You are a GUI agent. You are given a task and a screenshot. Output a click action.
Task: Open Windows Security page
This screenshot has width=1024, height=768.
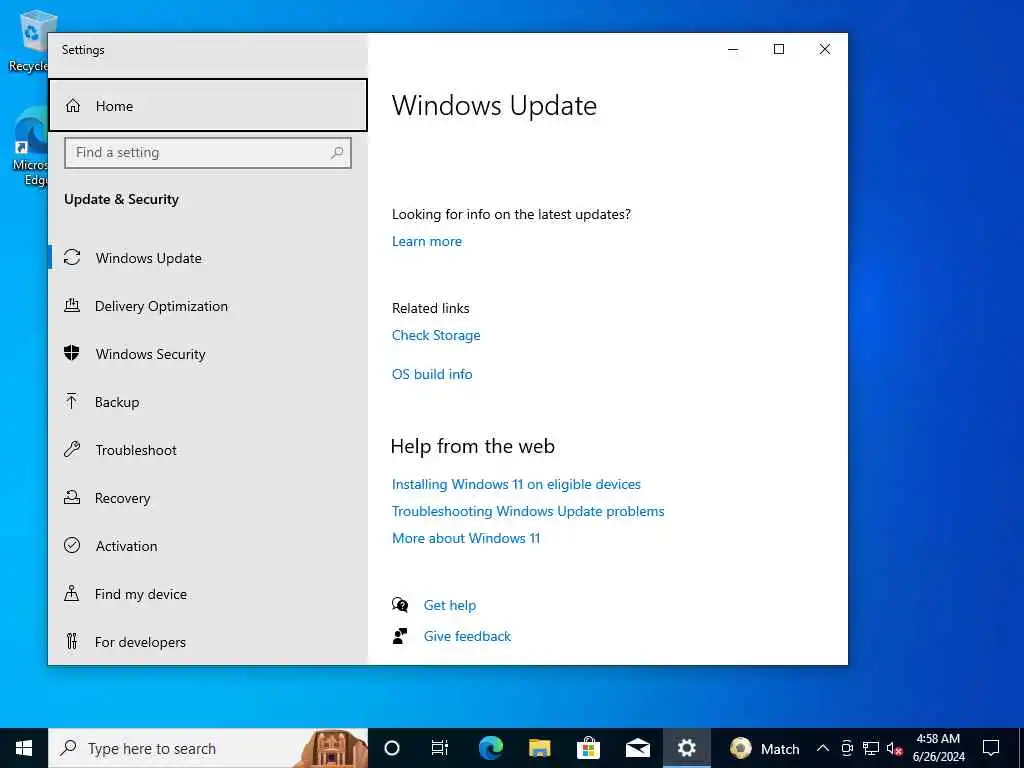point(208,353)
